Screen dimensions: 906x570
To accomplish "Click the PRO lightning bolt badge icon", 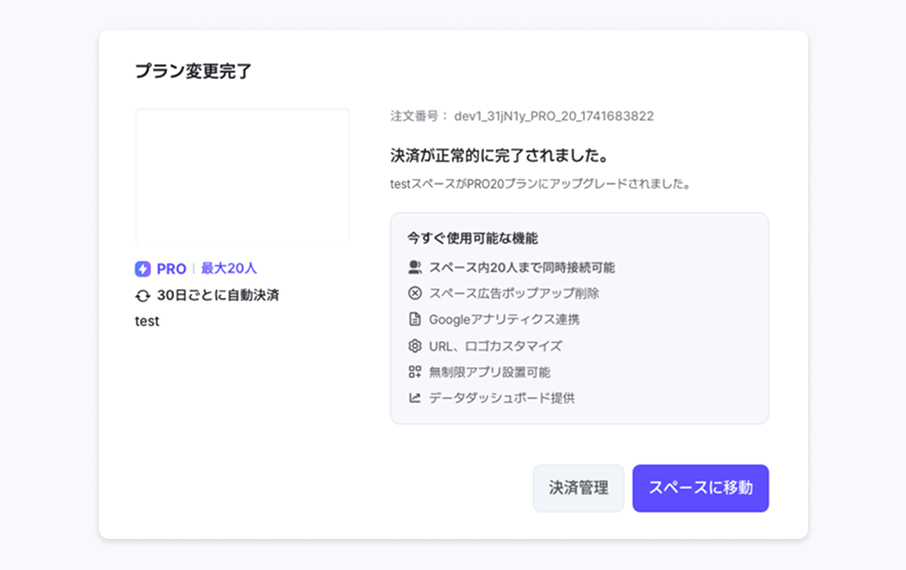I will click(x=143, y=269).
